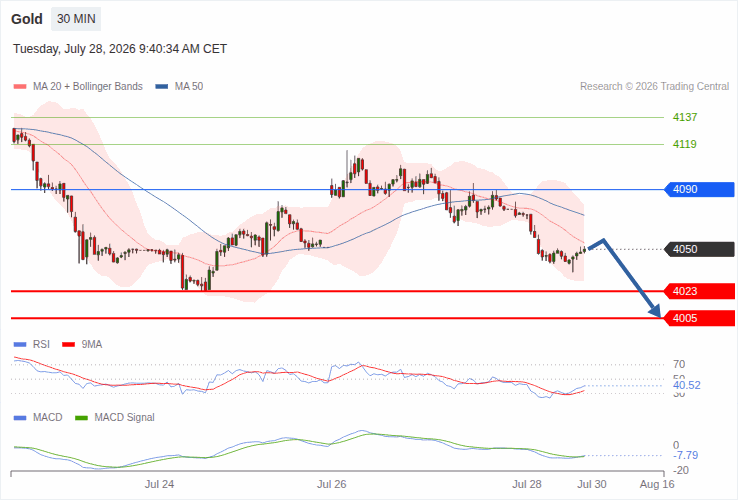
Task: Click the MACD Signal green legend swatch
Action: tap(81, 418)
